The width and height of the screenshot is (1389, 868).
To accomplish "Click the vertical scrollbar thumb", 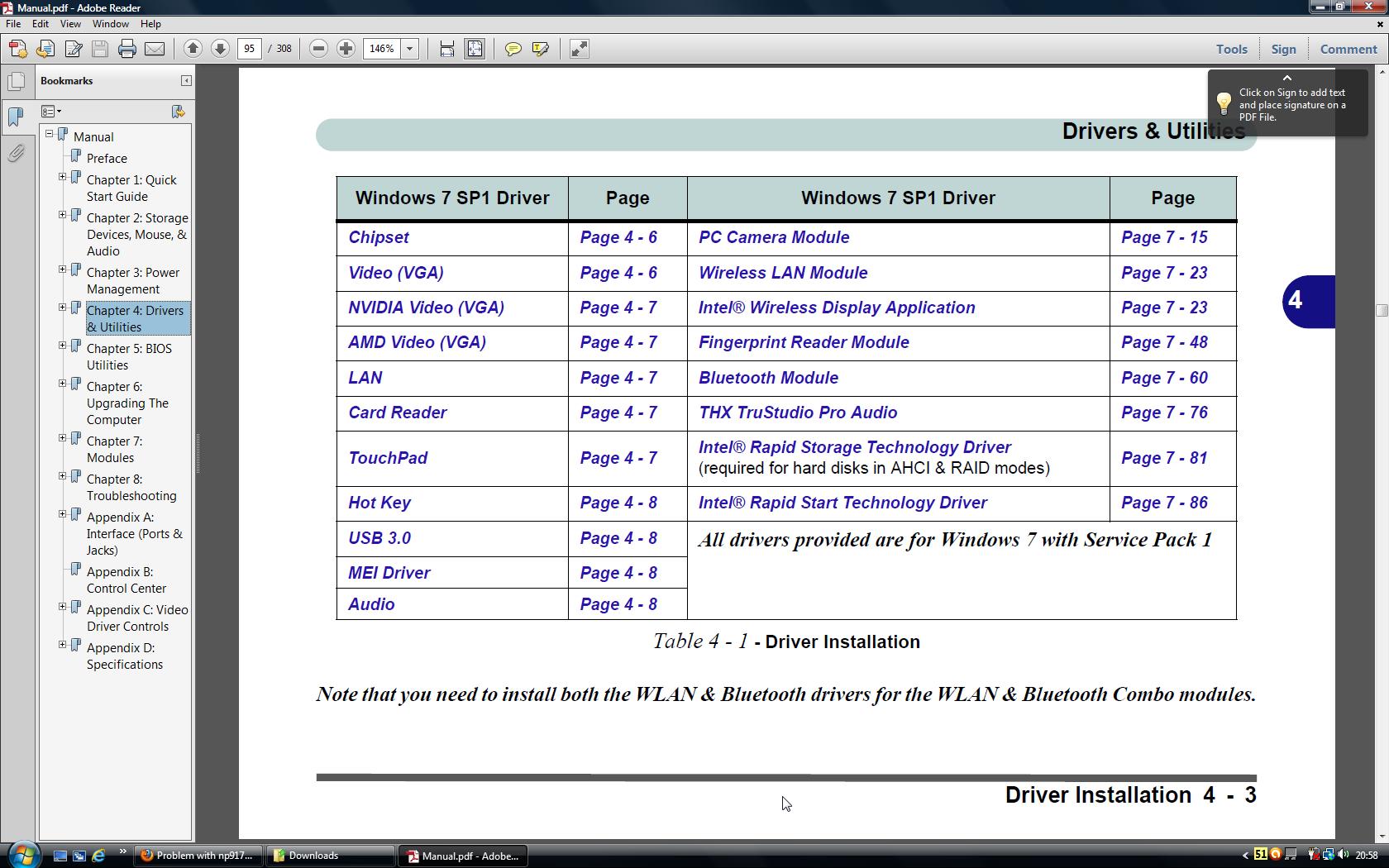I will tap(1381, 310).
